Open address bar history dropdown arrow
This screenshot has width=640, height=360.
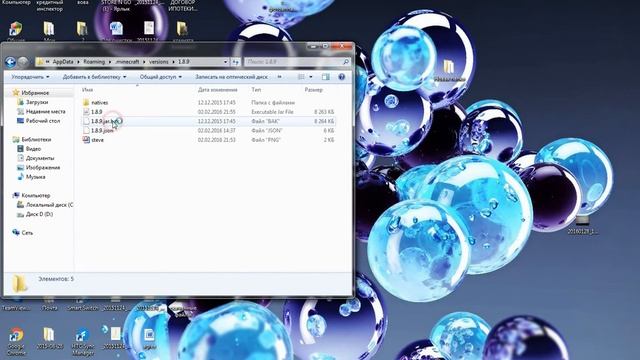(x=225, y=62)
